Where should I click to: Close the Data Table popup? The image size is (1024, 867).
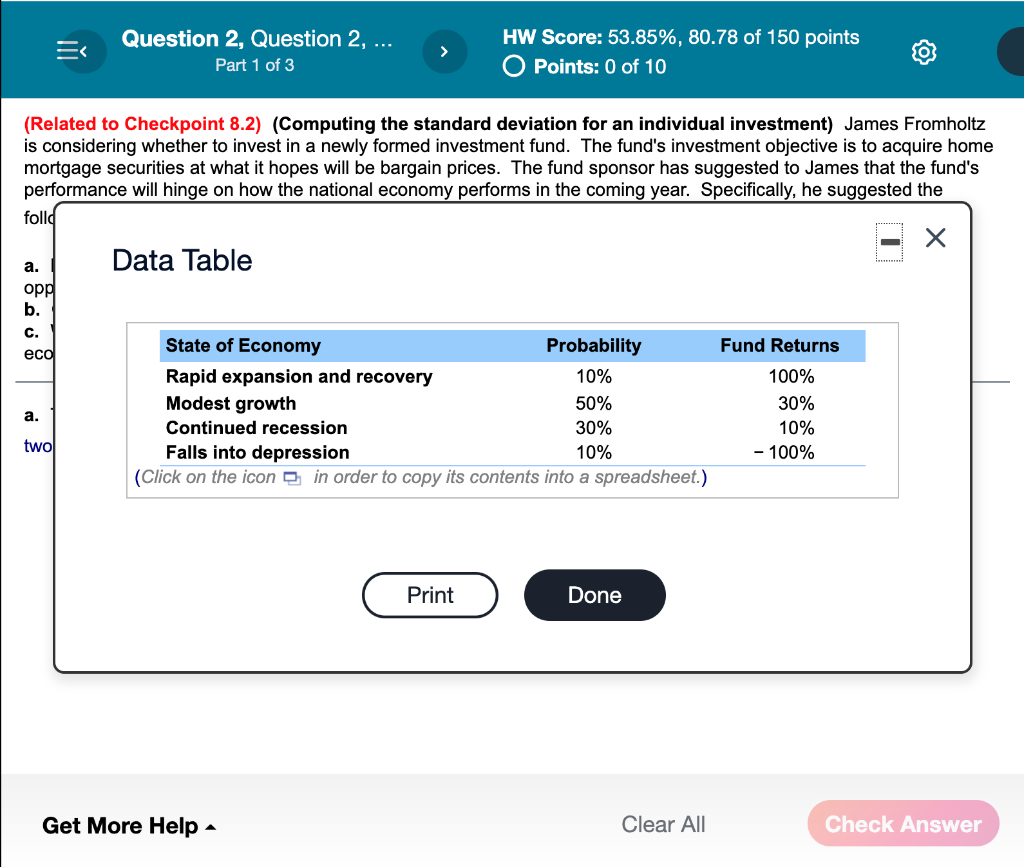tap(935, 238)
